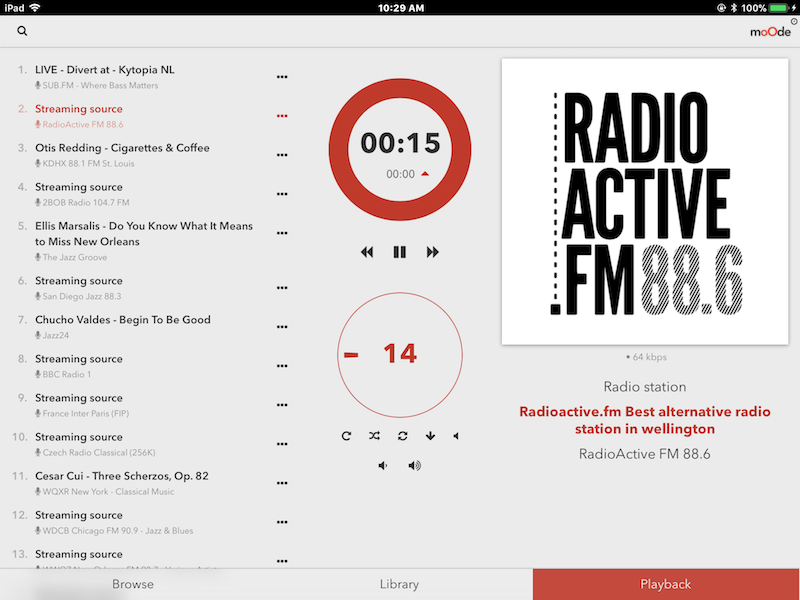Select the San Diego Jazz 88.3 station

pos(78,296)
